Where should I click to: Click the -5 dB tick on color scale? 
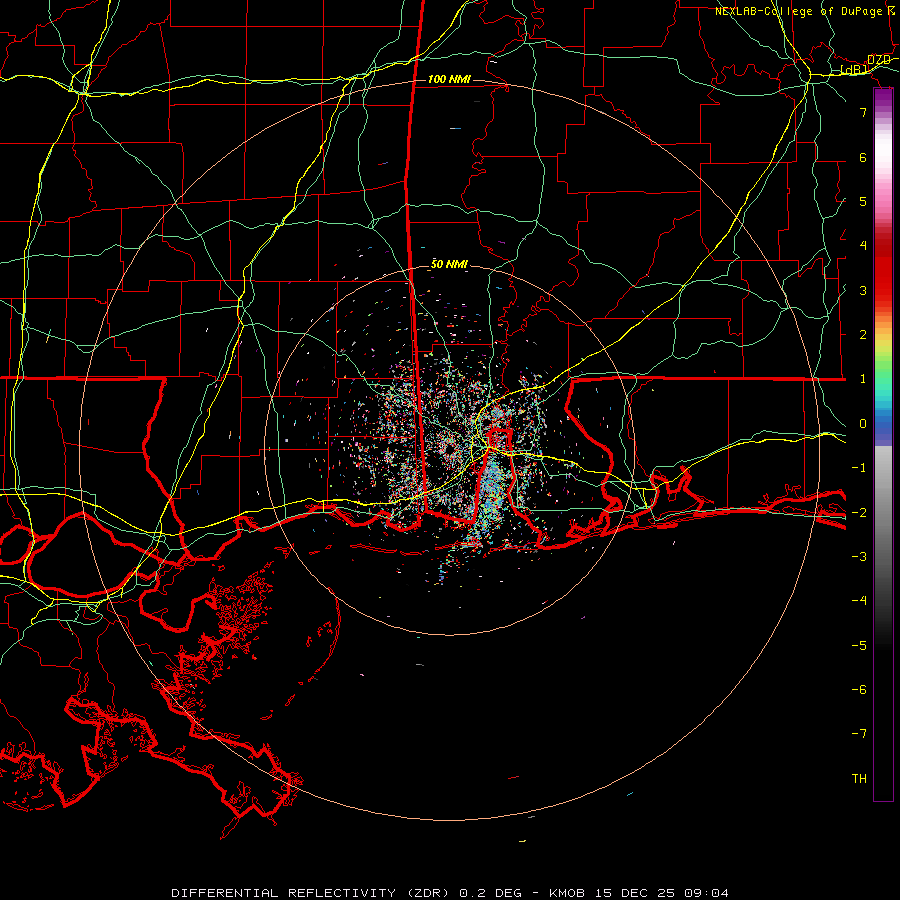tap(859, 645)
